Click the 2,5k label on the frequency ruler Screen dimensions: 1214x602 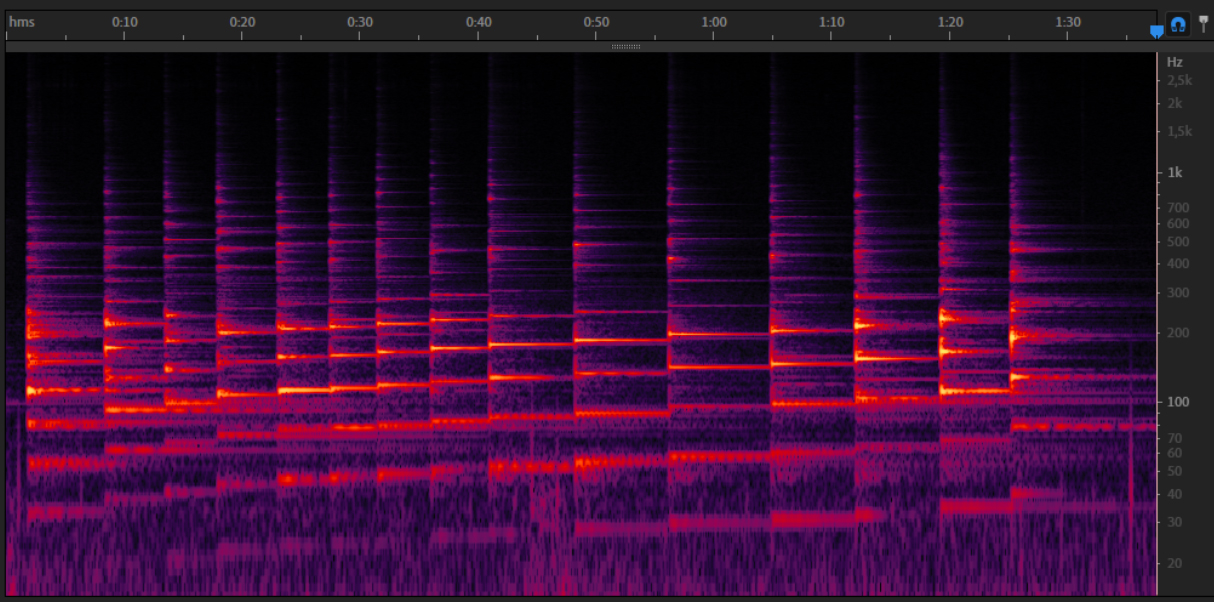(x=1179, y=80)
